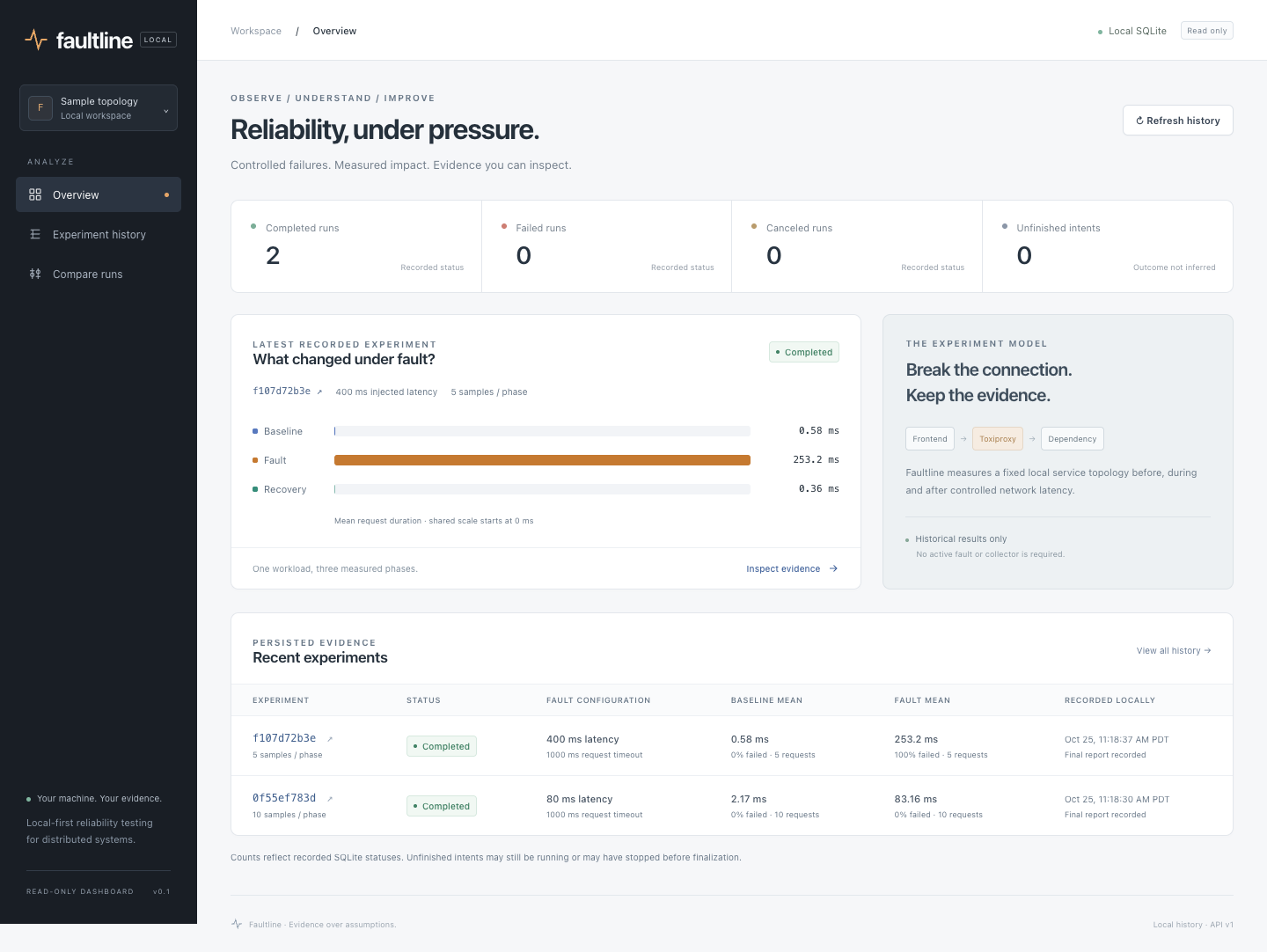Click the Frontend node chip
Image resolution: width=1267 pixels, height=952 pixels.
coord(930,438)
